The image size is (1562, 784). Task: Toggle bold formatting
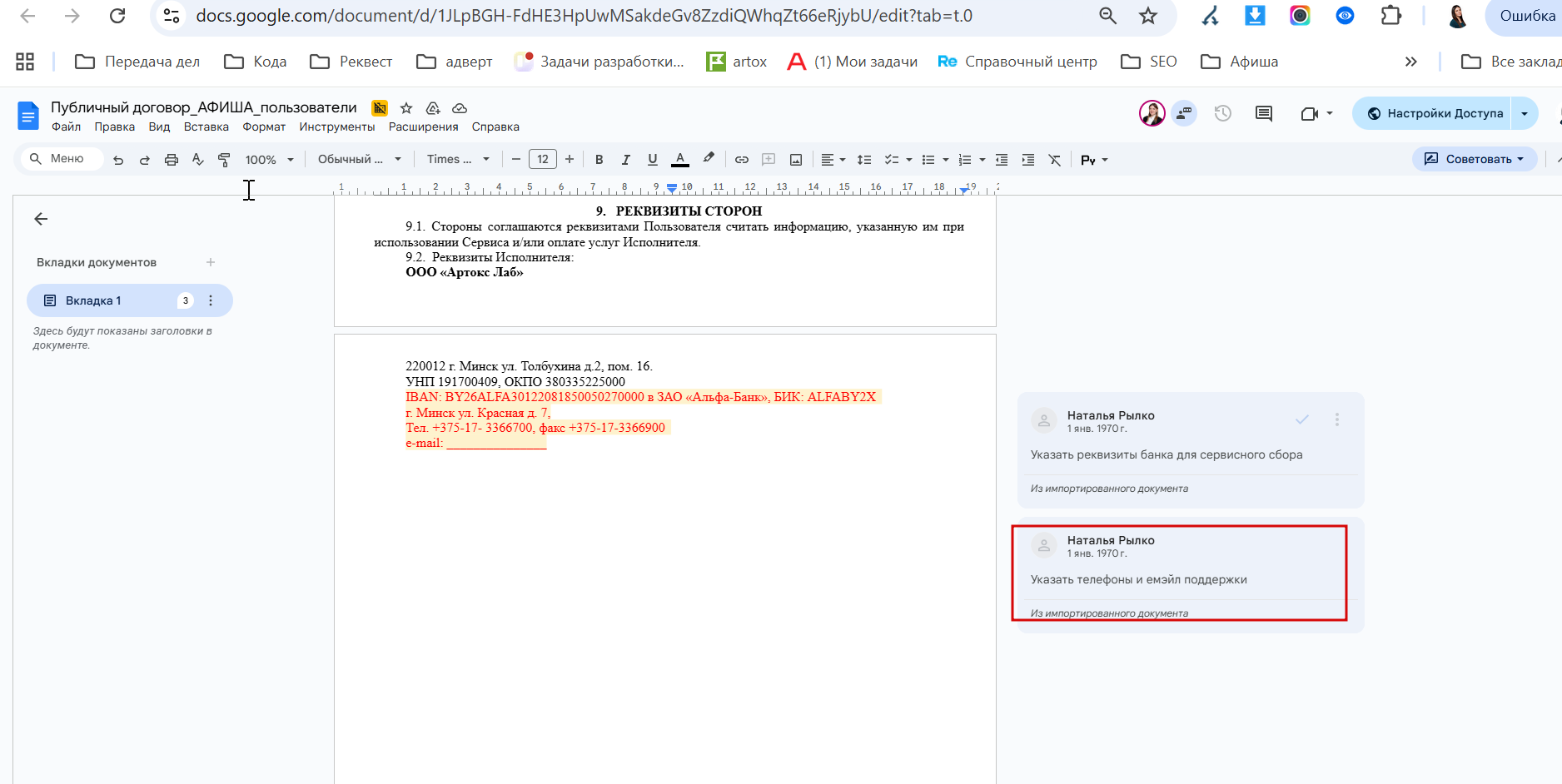point(599,160)
